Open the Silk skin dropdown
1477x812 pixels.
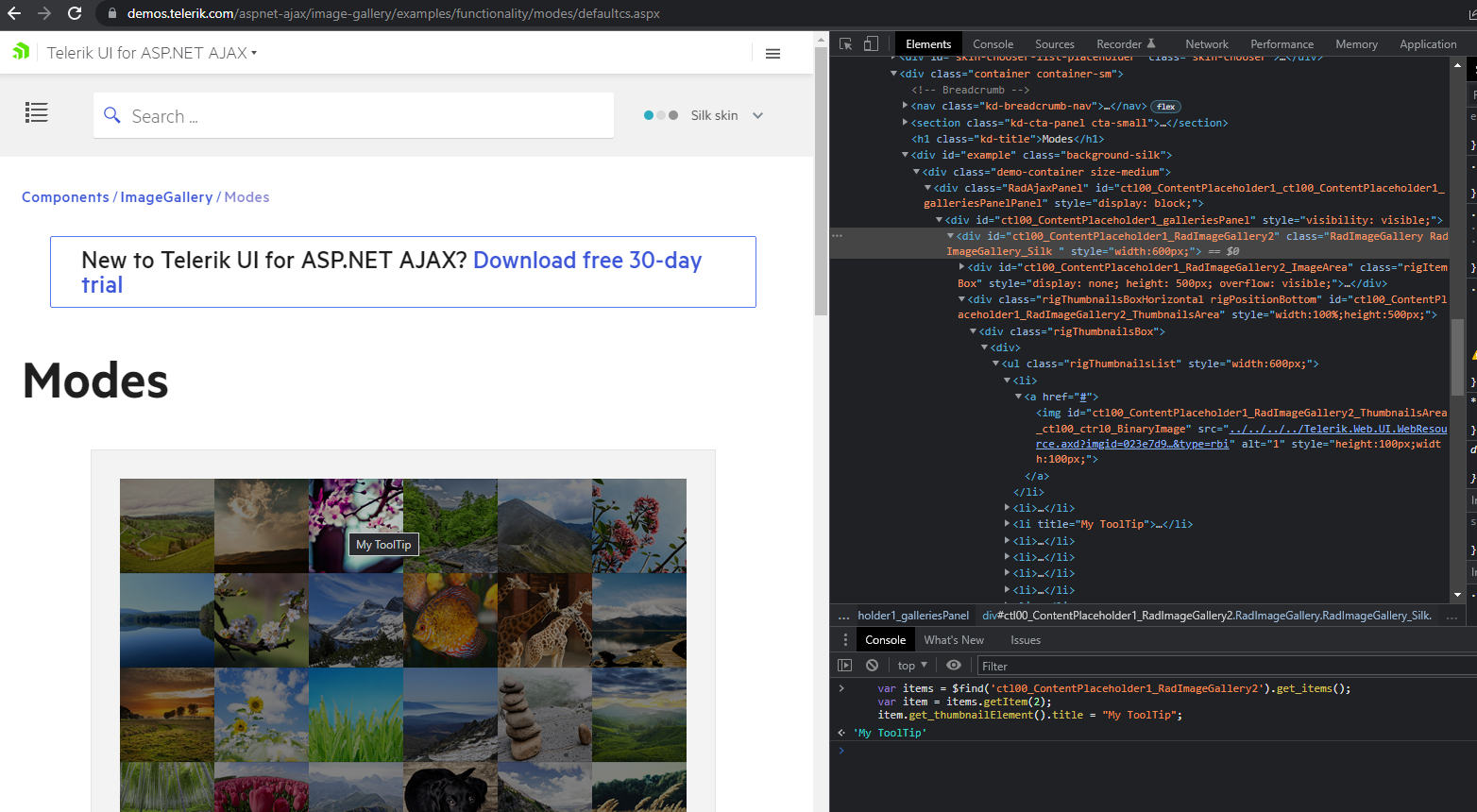click(x=725, y=115)
